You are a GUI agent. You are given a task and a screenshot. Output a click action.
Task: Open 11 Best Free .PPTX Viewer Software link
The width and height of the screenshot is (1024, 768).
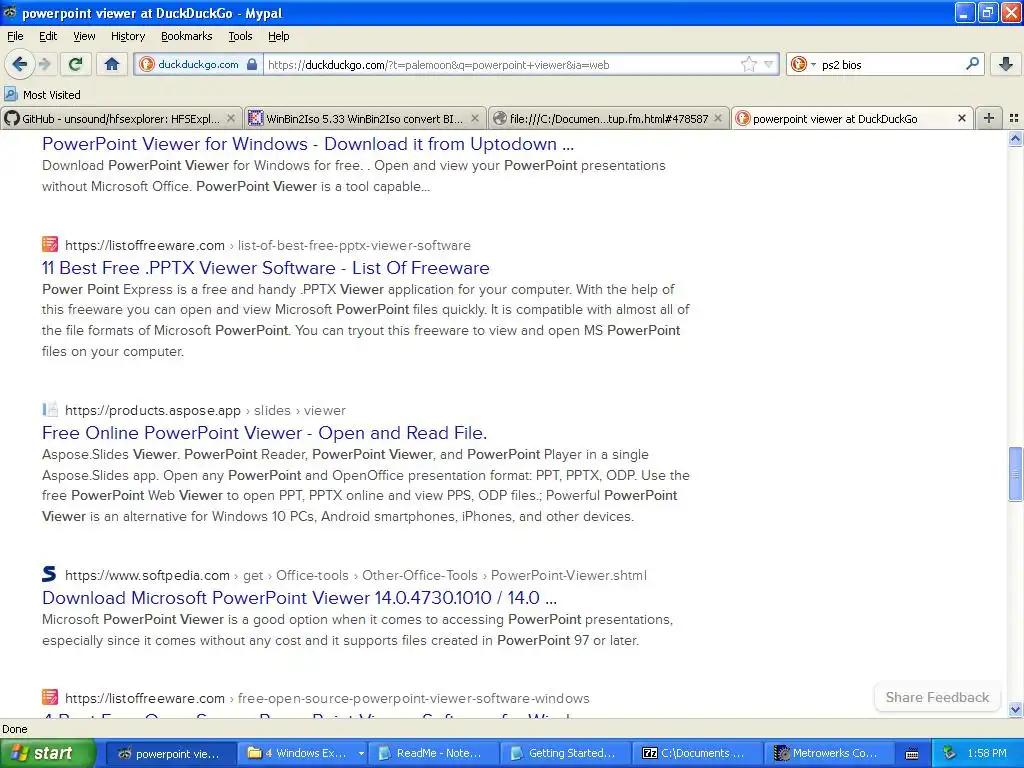[x=265, y=268]
